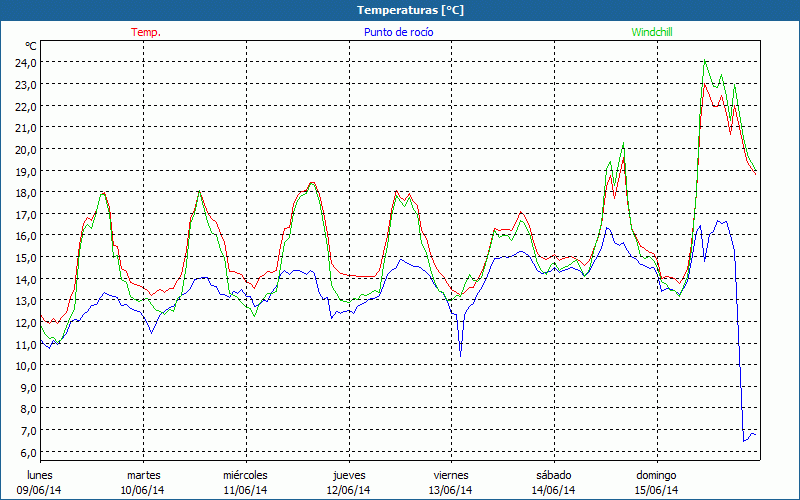Screen dimensions: 800x500
Task: Select the viernes day label
Action: pyautogui.click(x=450, y=474)
